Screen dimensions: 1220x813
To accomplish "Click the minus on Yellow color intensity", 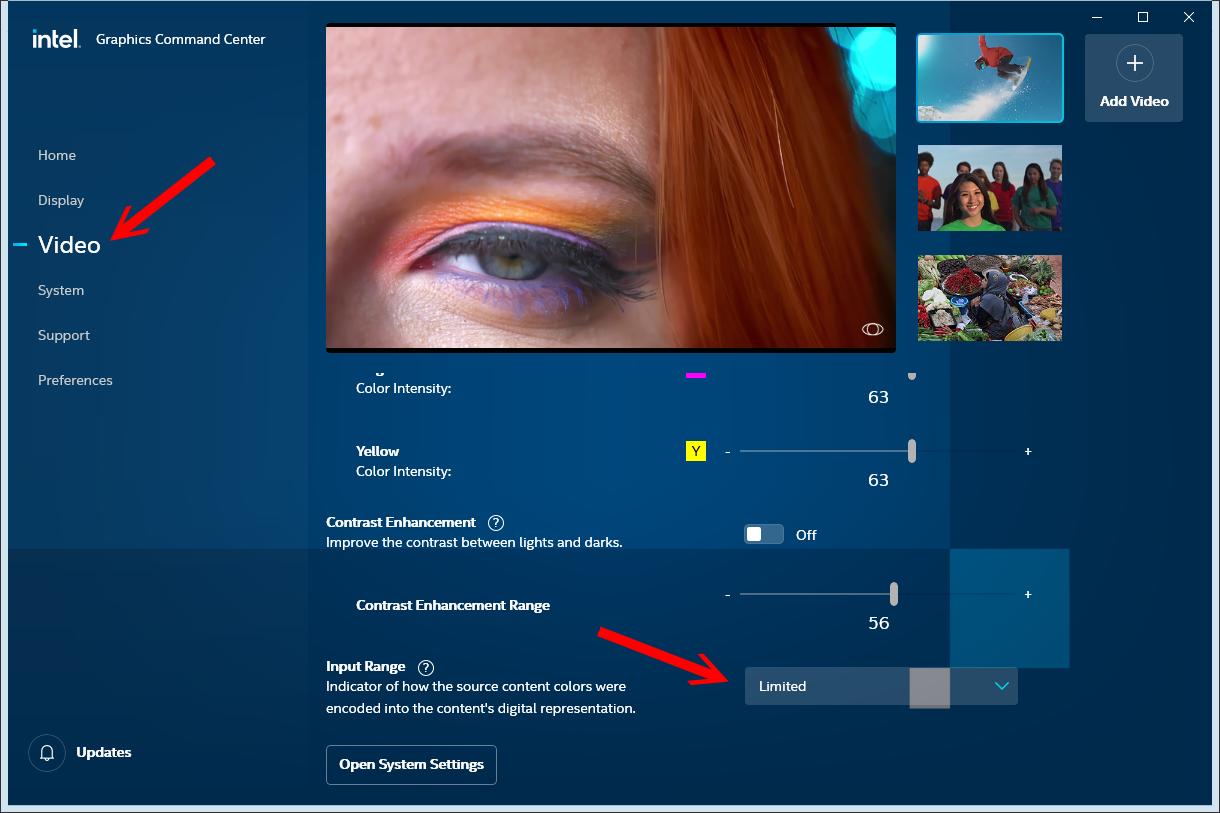I will tap(727, 452).
